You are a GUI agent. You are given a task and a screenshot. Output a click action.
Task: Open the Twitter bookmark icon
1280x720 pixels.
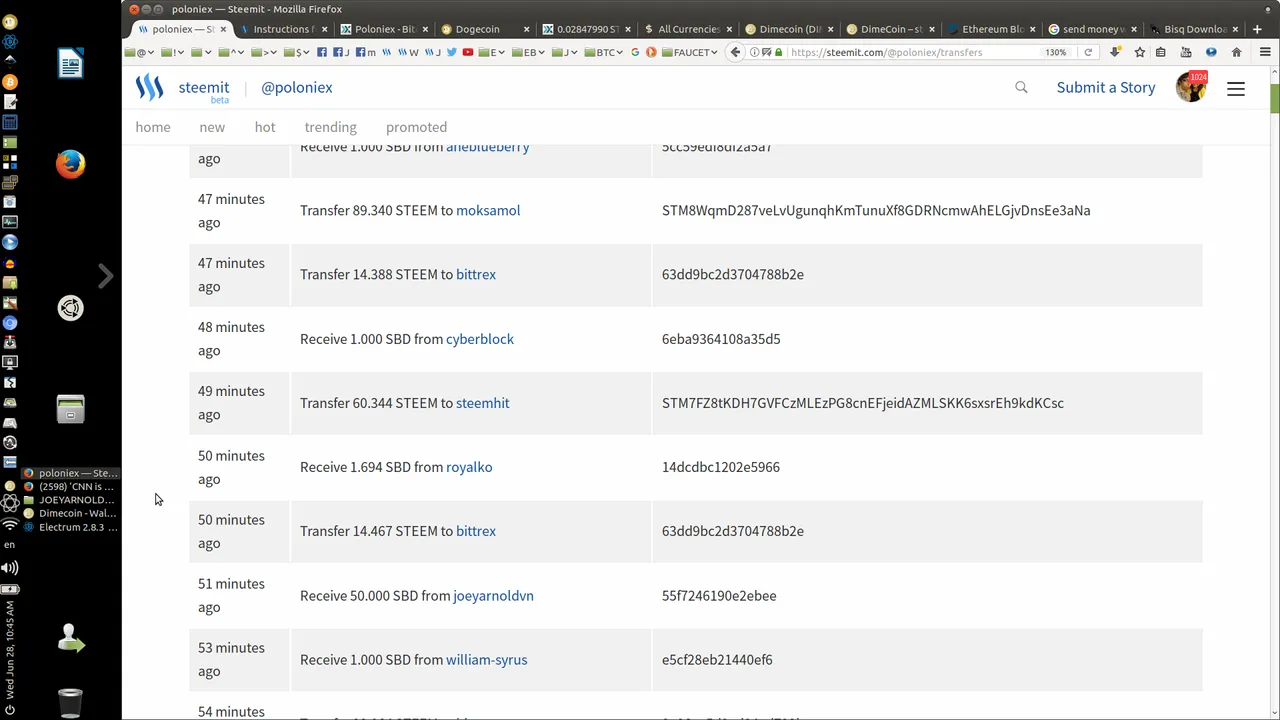coord(454,52)
